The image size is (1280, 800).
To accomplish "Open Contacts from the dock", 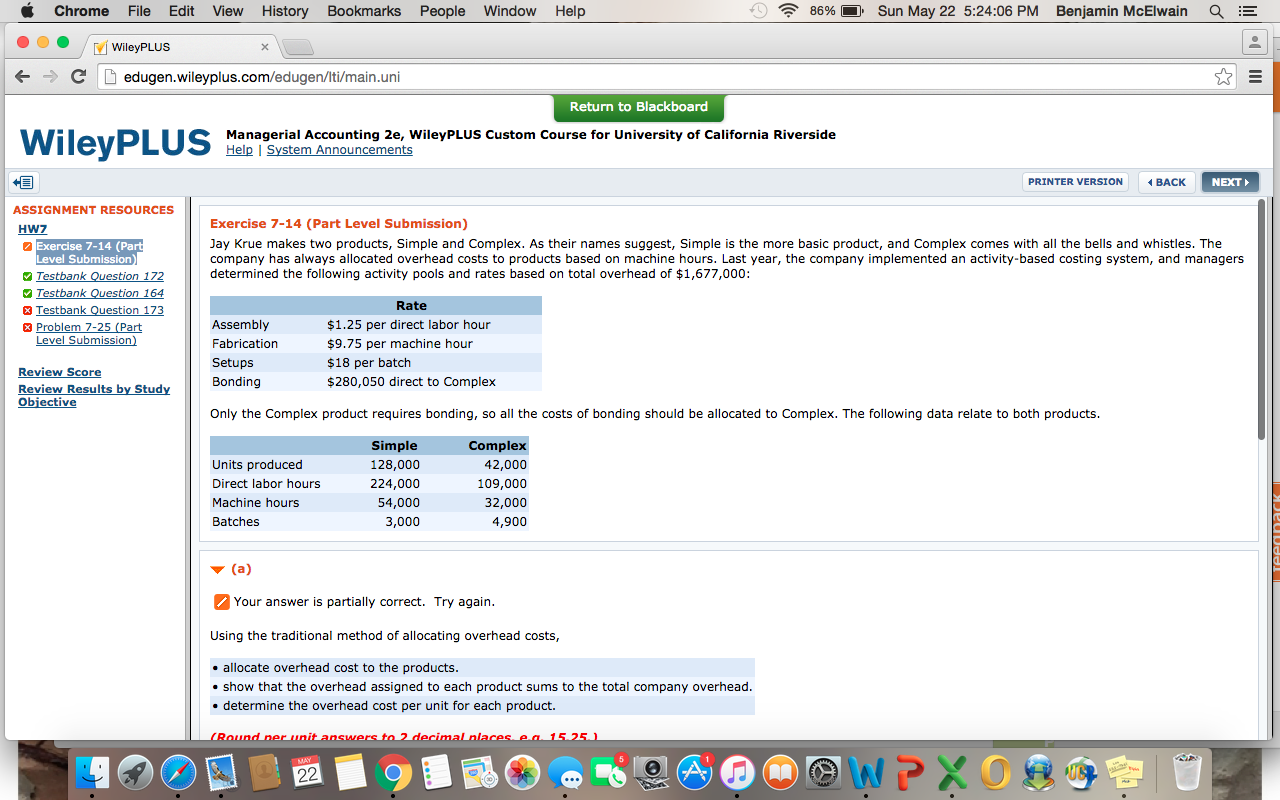I will [264, 772].
